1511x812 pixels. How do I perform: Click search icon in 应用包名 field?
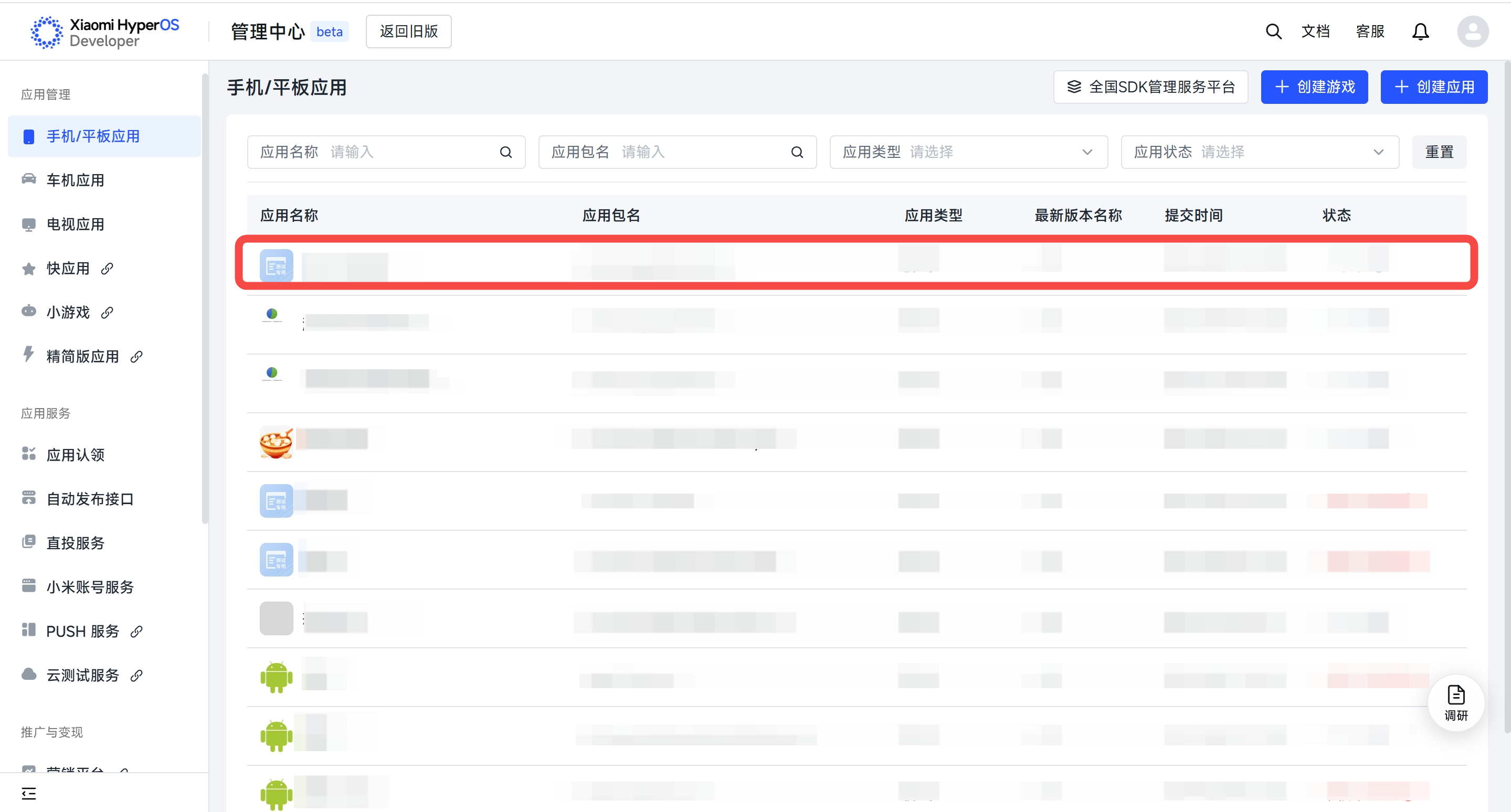797,153
